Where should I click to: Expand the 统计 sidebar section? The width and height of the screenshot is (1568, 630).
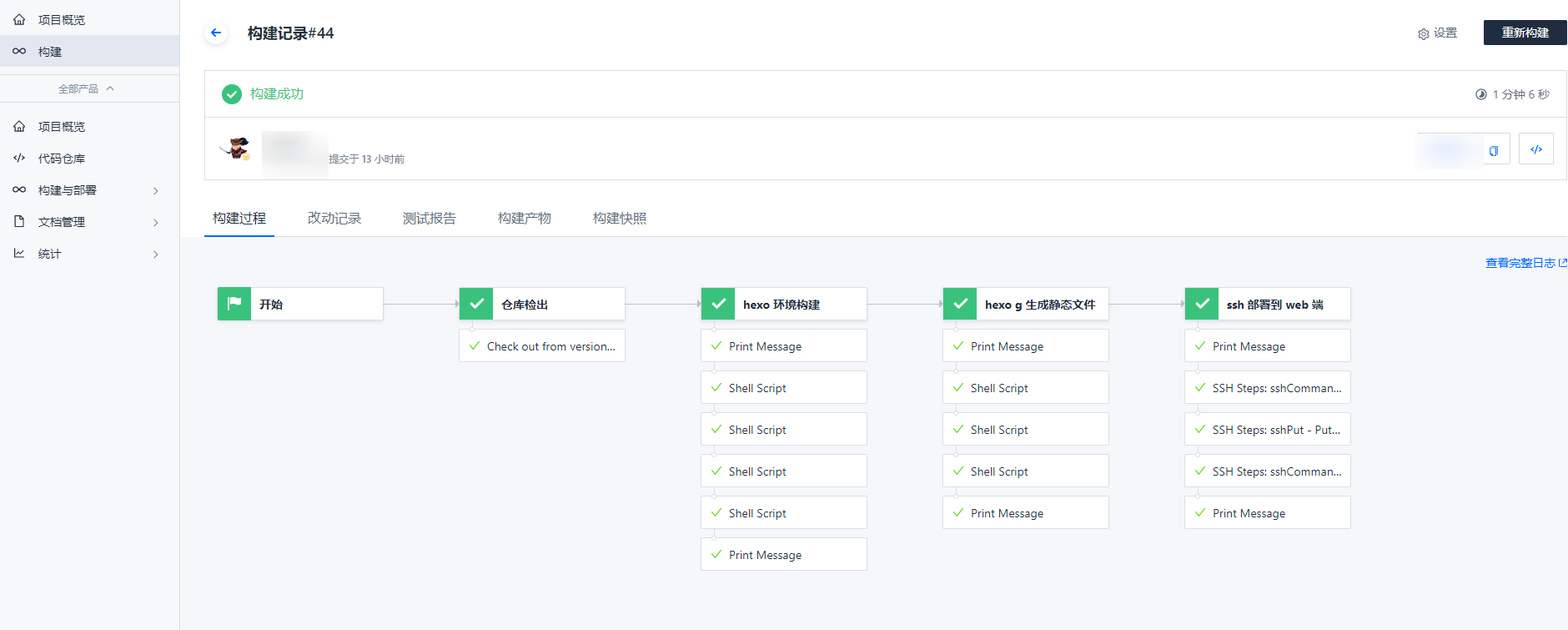point(155,254)
